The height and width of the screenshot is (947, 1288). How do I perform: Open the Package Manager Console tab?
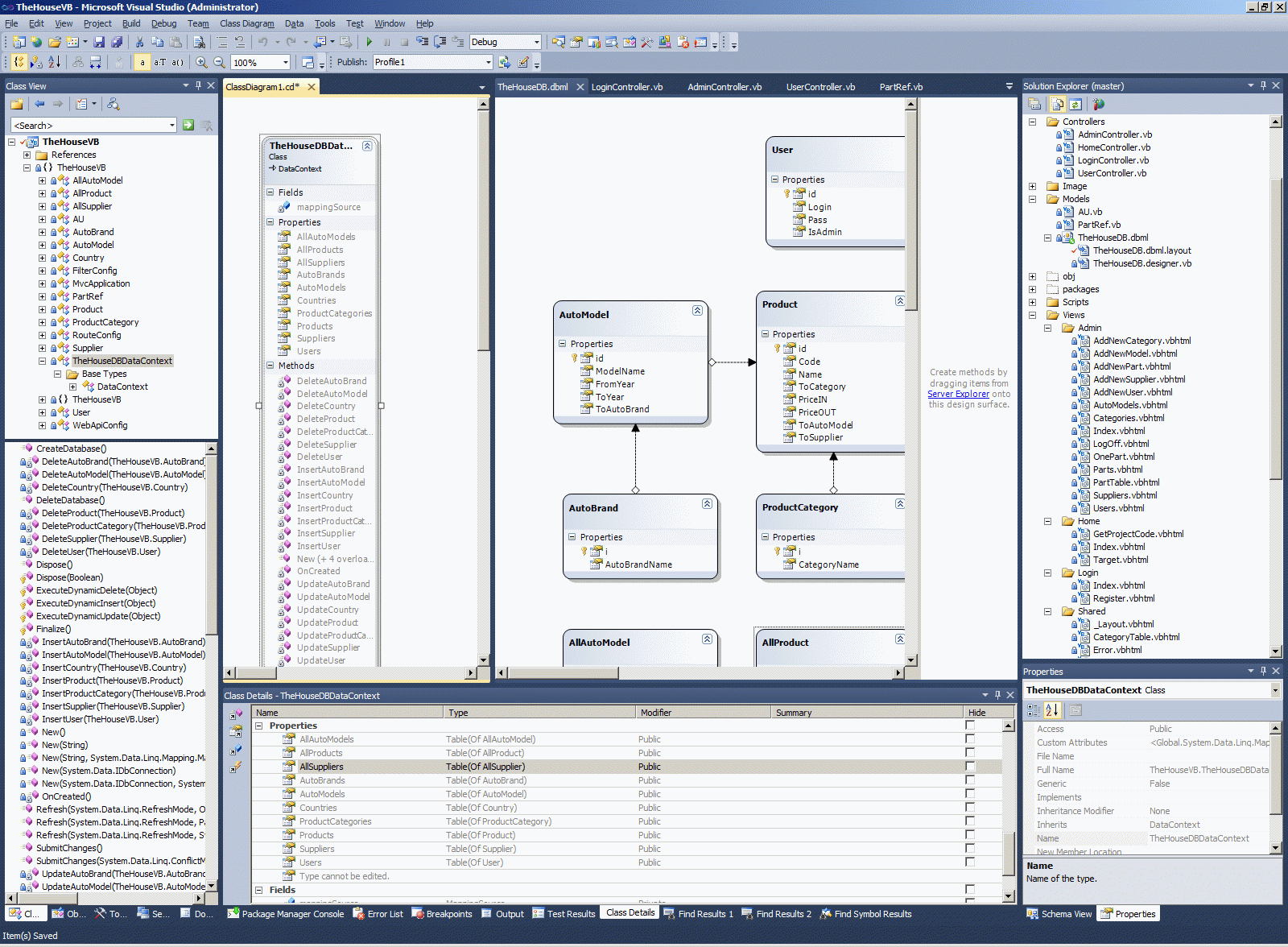[286, 914]
